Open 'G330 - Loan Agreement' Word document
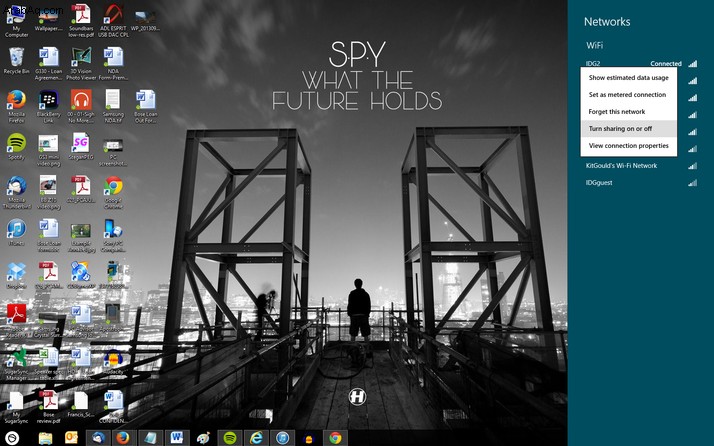714x446 pixels. coord(49,64)
